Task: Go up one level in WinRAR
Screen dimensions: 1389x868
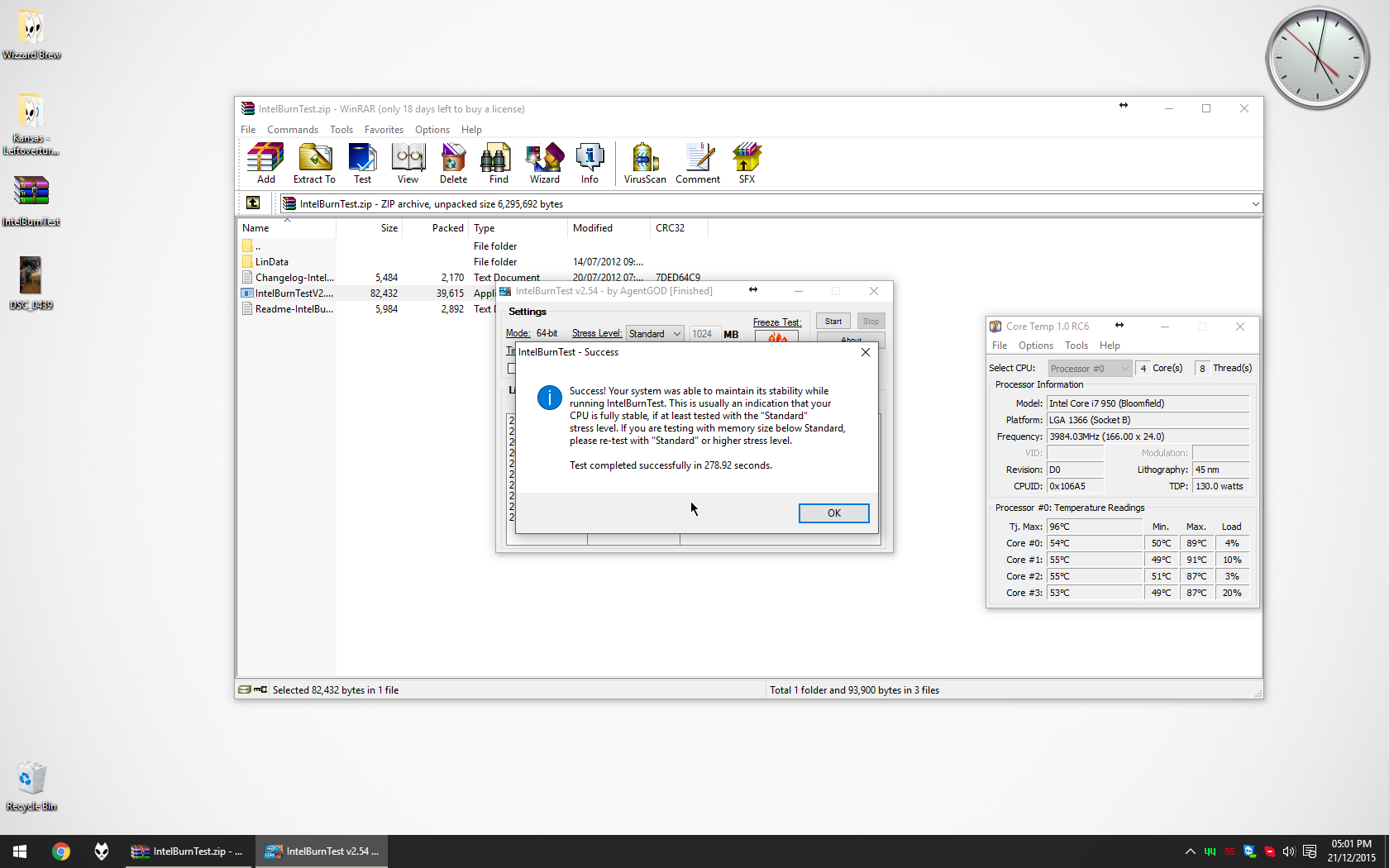Action: tap(253, 203)
